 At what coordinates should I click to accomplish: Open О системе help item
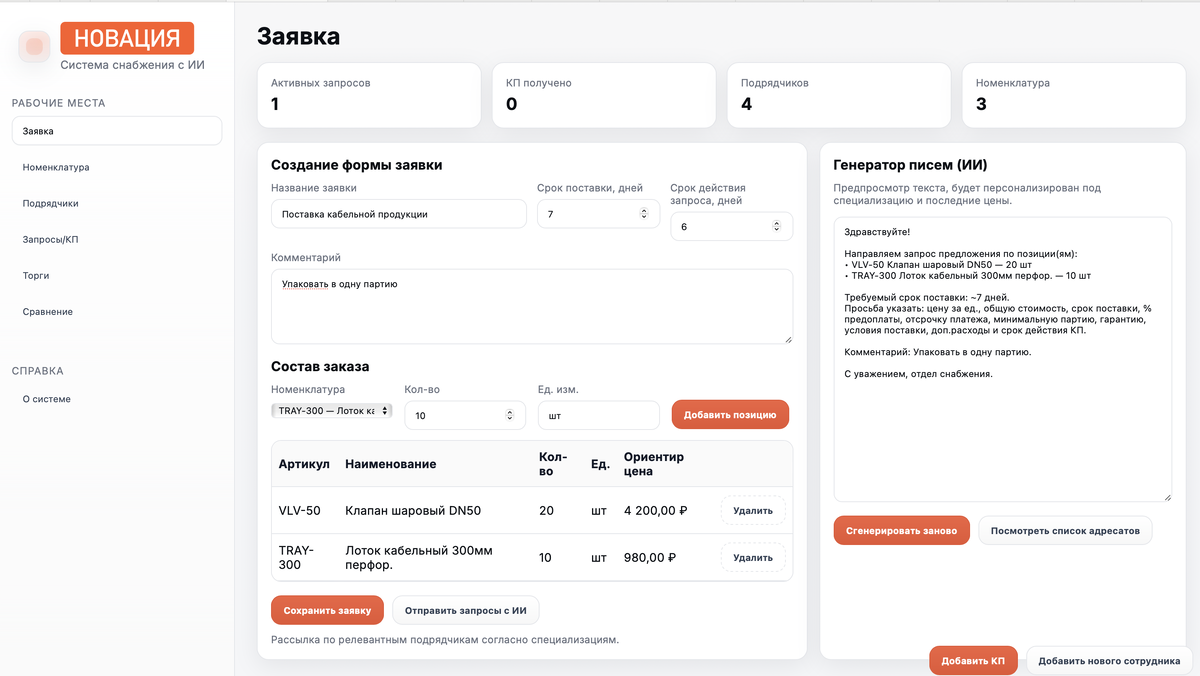tap(117, 399)
